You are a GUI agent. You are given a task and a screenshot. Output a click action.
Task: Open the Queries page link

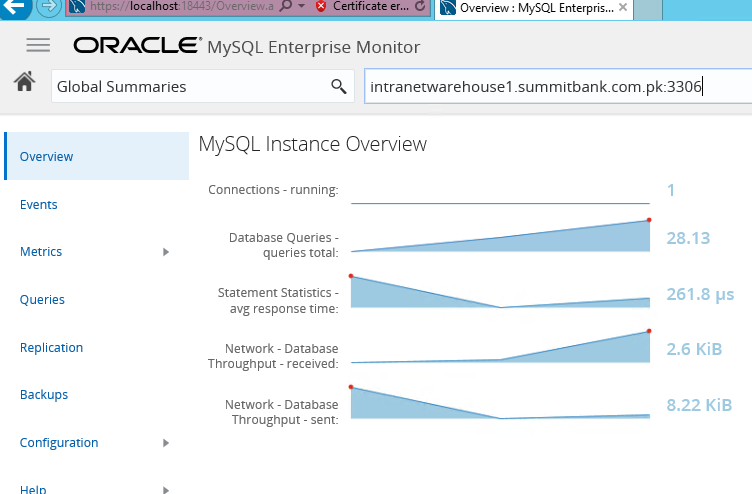42,300
